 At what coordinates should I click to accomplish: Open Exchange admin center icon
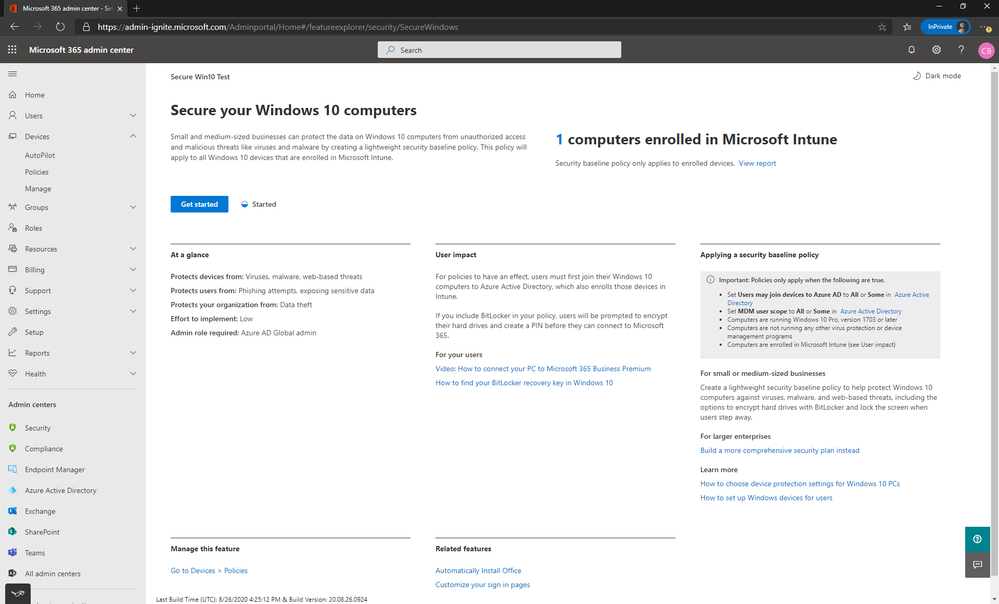12,511
